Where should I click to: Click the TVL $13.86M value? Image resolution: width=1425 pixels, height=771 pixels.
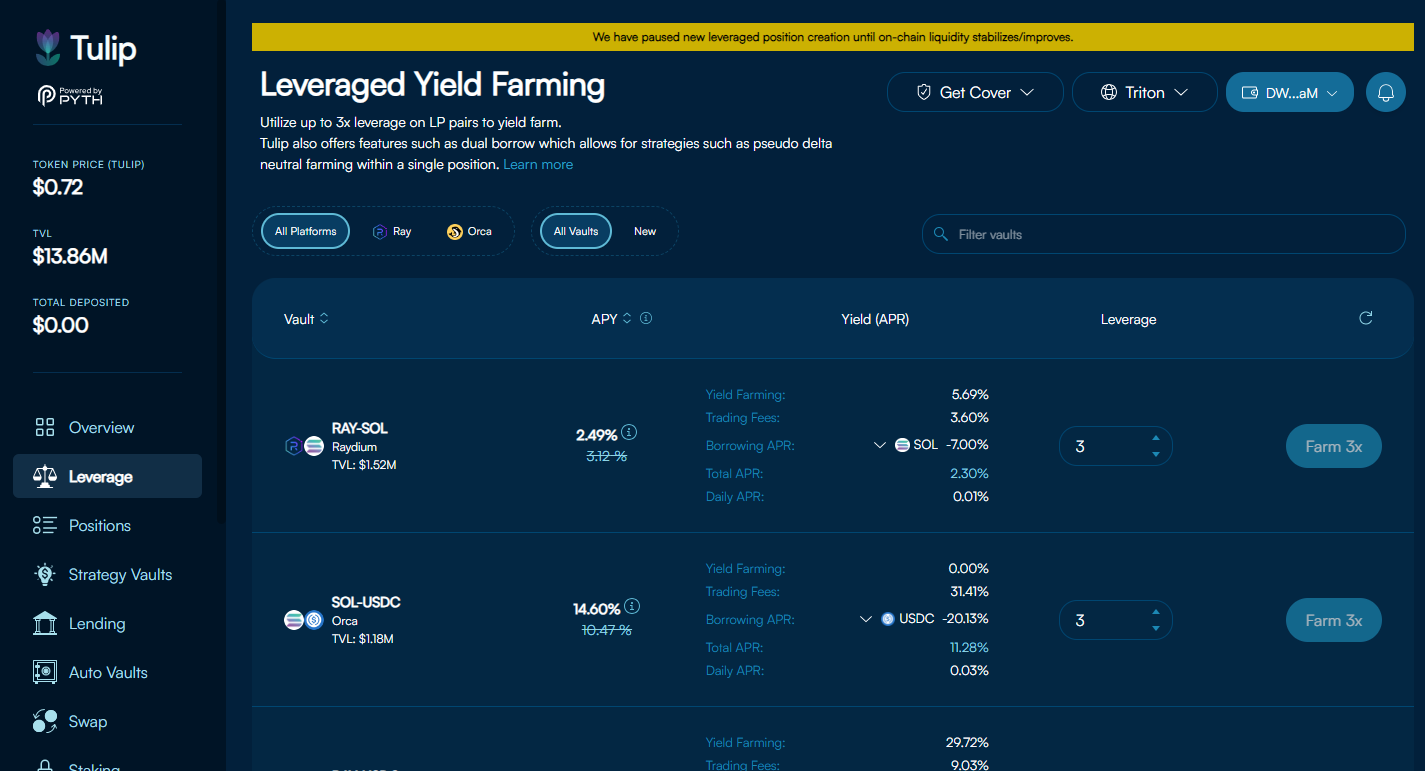click(x=70, y=257)
